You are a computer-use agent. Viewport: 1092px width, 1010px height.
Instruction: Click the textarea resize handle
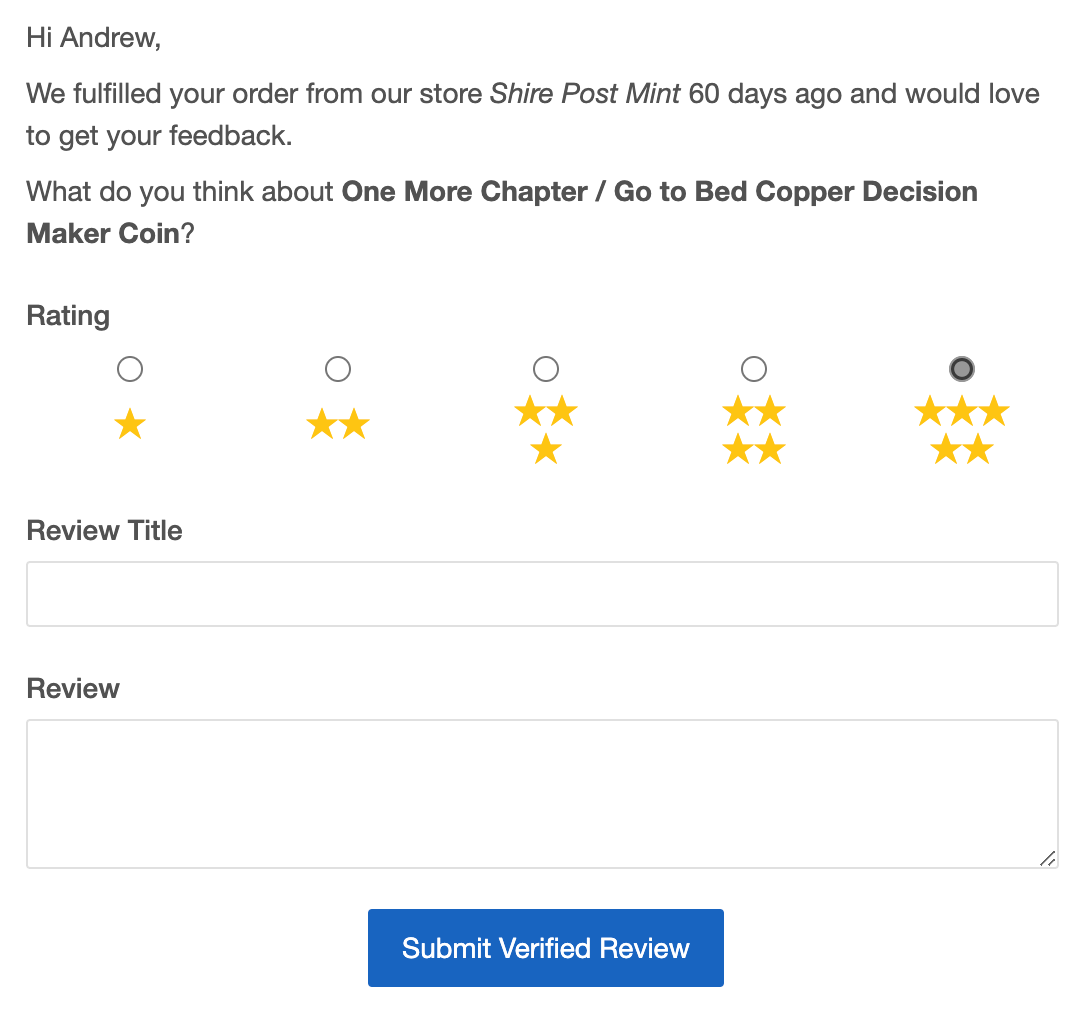click(x=1049, y=858)
